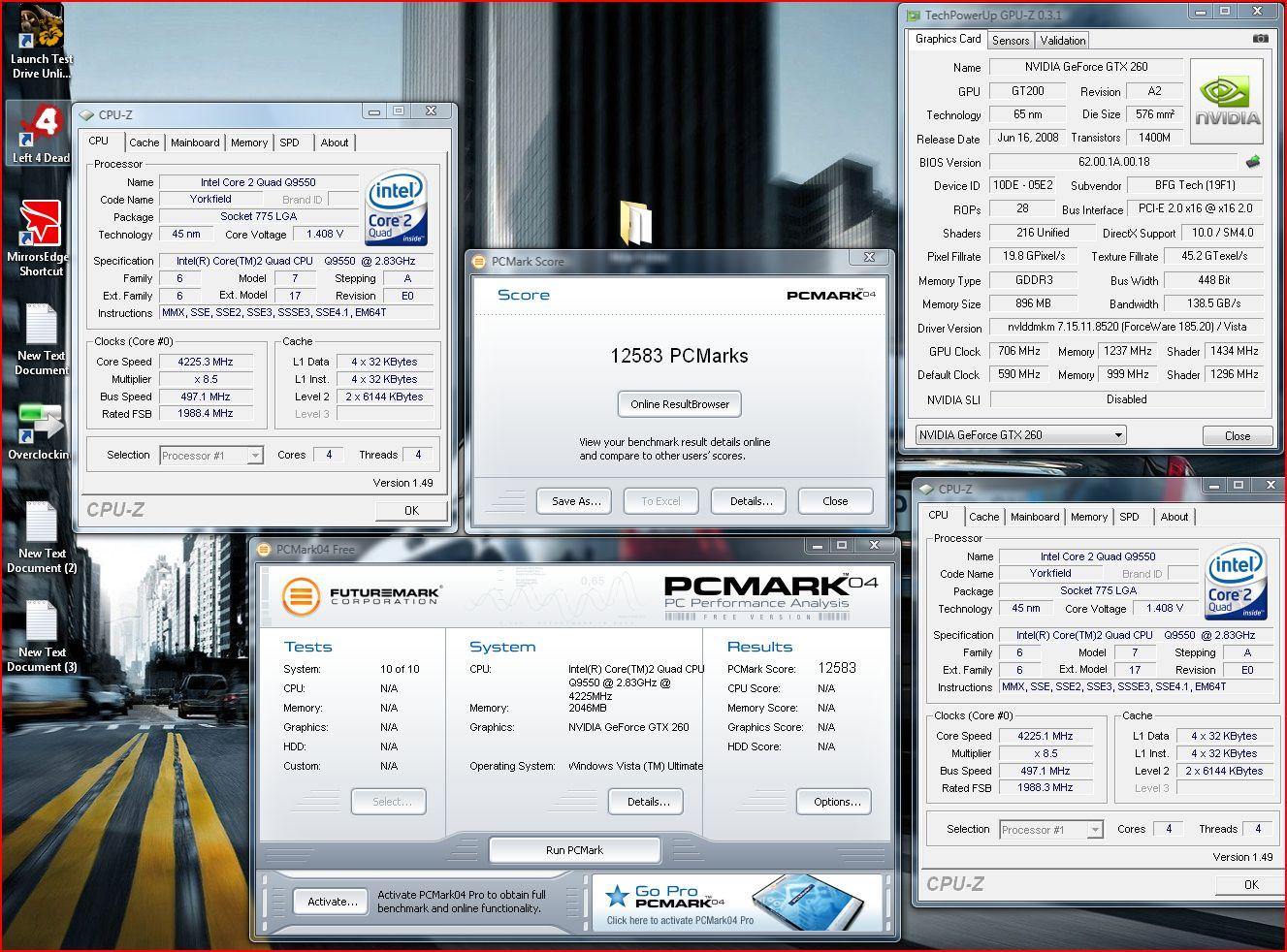Click Core Speed 4225.3 MHz value field
The image size is (1287, 952).
[x=205, y=362]
